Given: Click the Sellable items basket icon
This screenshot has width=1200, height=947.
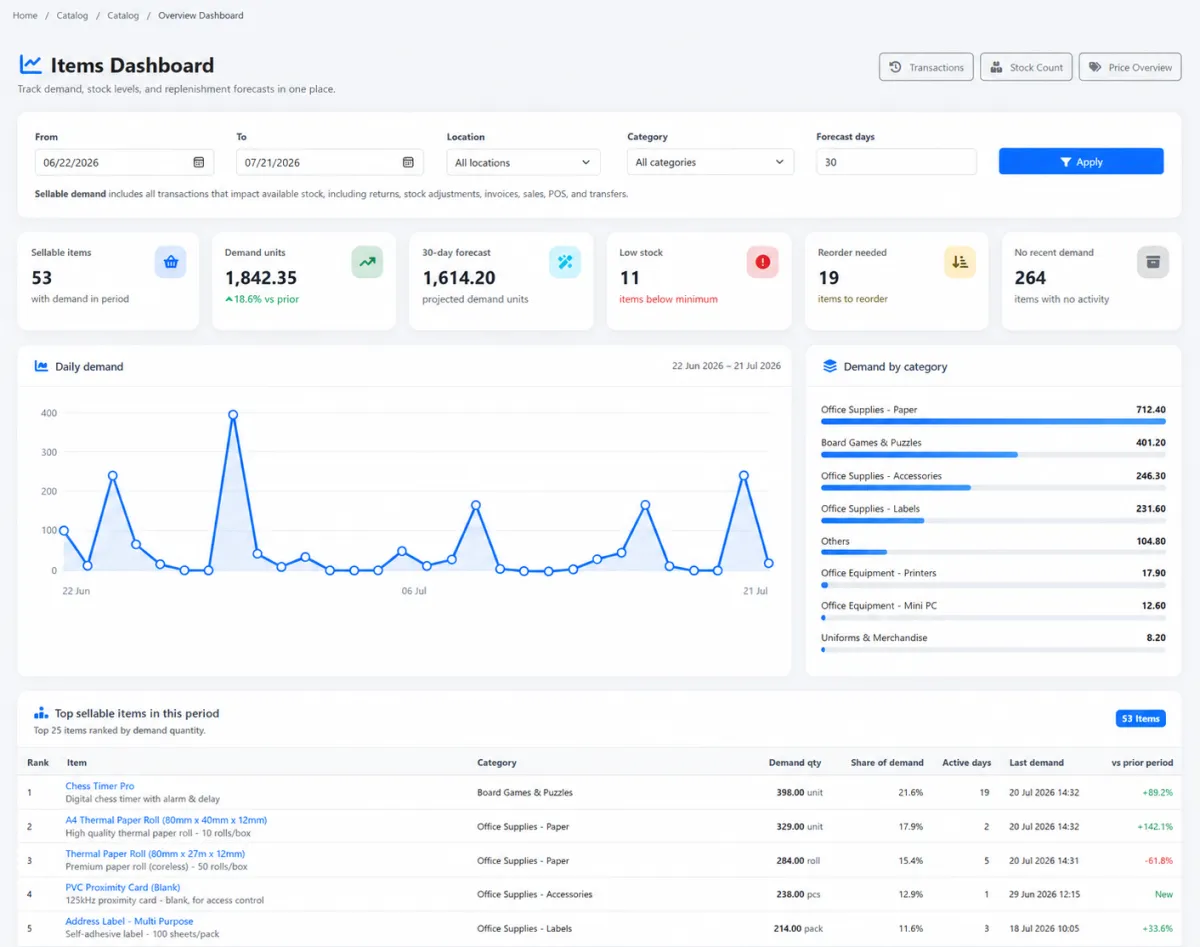Looking at the screenshot, I should pos(170,262).
